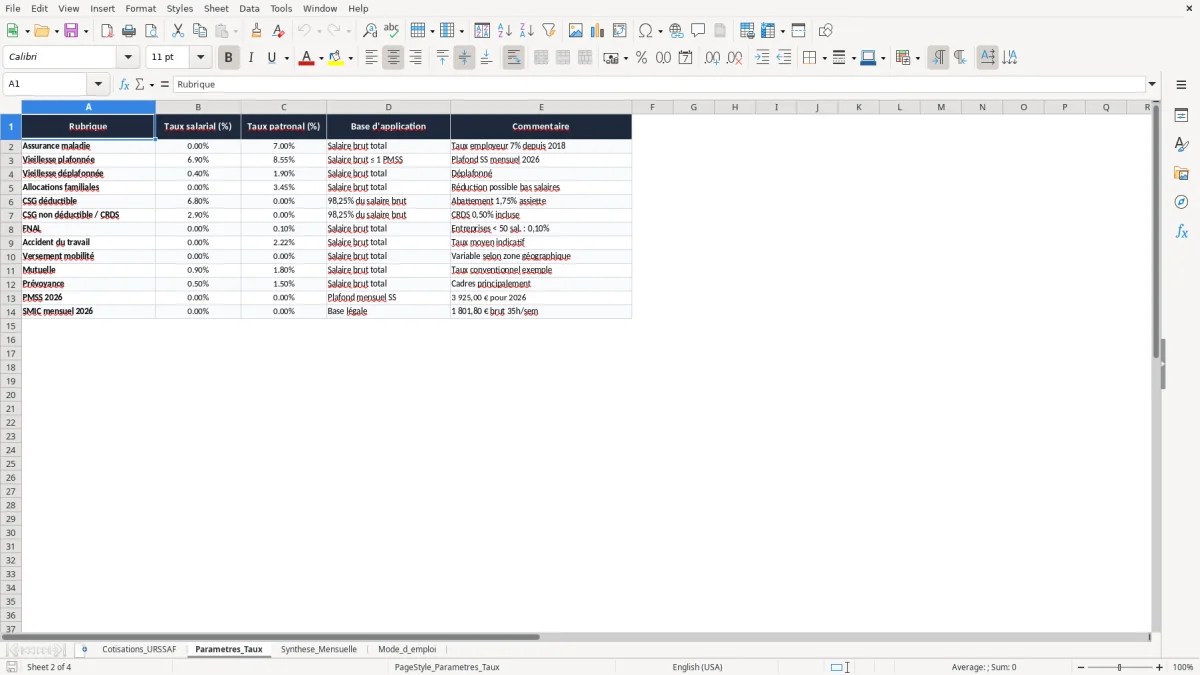Insert Hyperlink icon
The width and height of the screenshot is (1200, 675).
click(x=676, y=31)
